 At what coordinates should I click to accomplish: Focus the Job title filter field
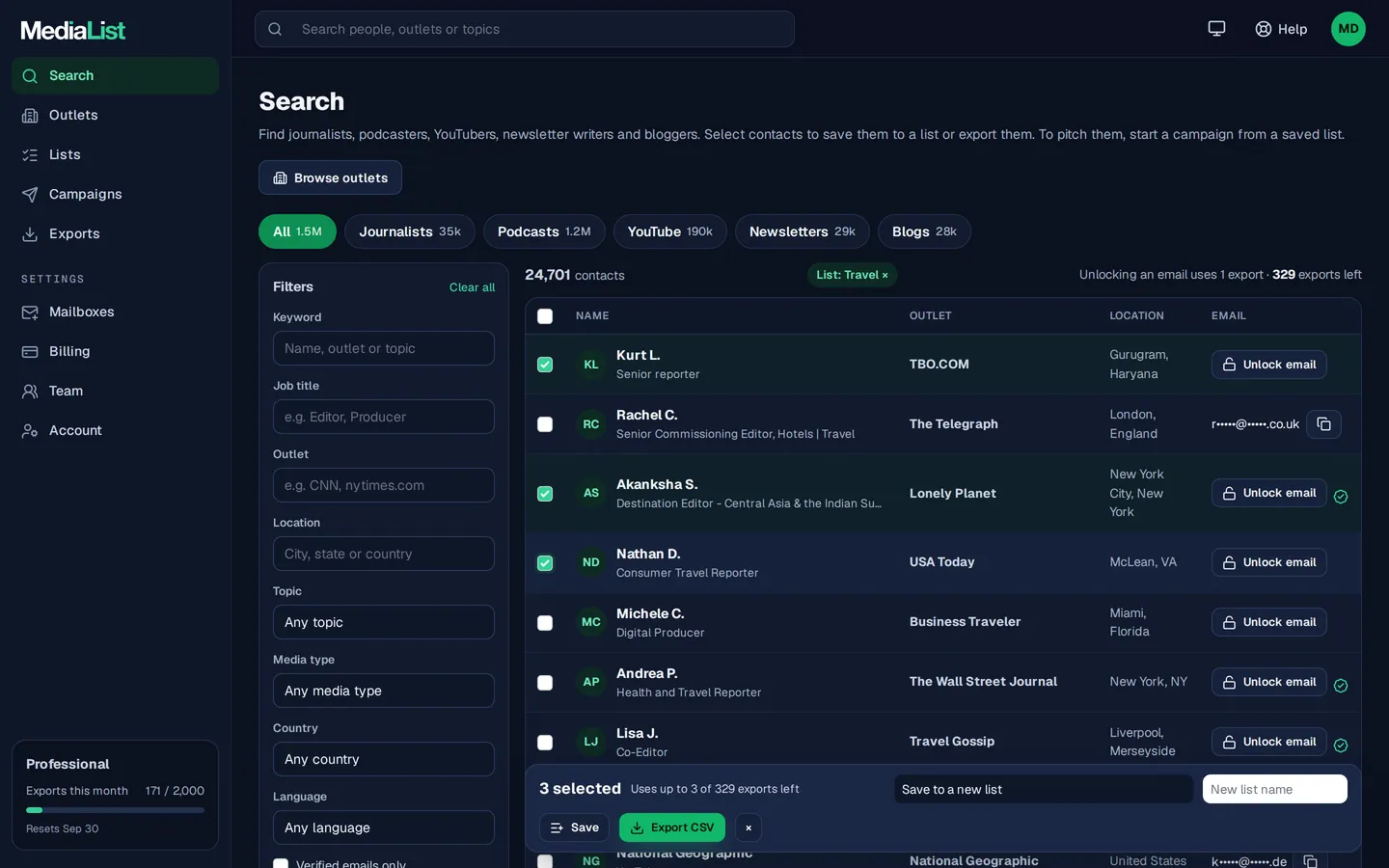tap(384, 417)
